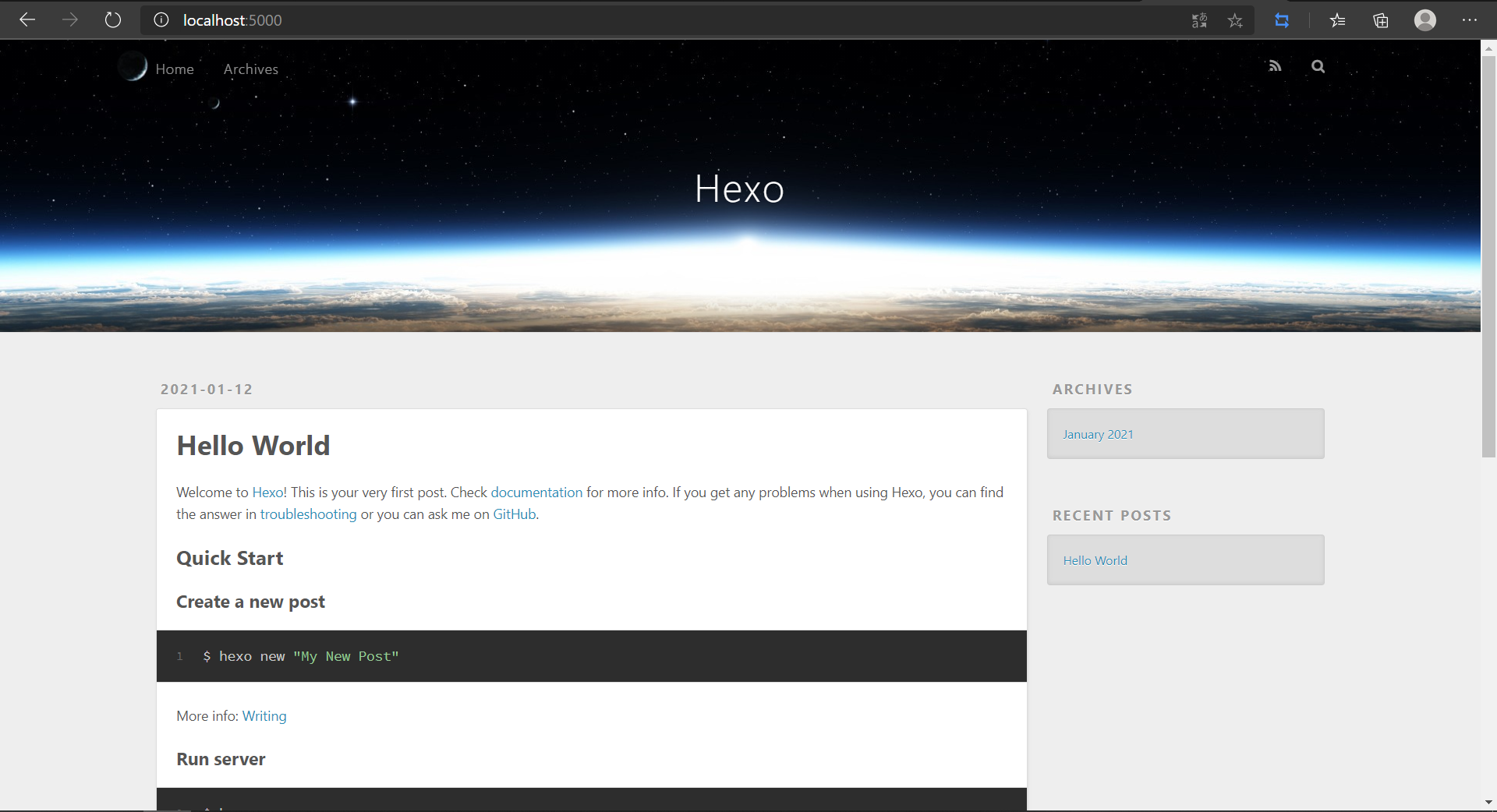1497x812 pixels.
Task: Open the Hello World post title
Action: (253, 446)
